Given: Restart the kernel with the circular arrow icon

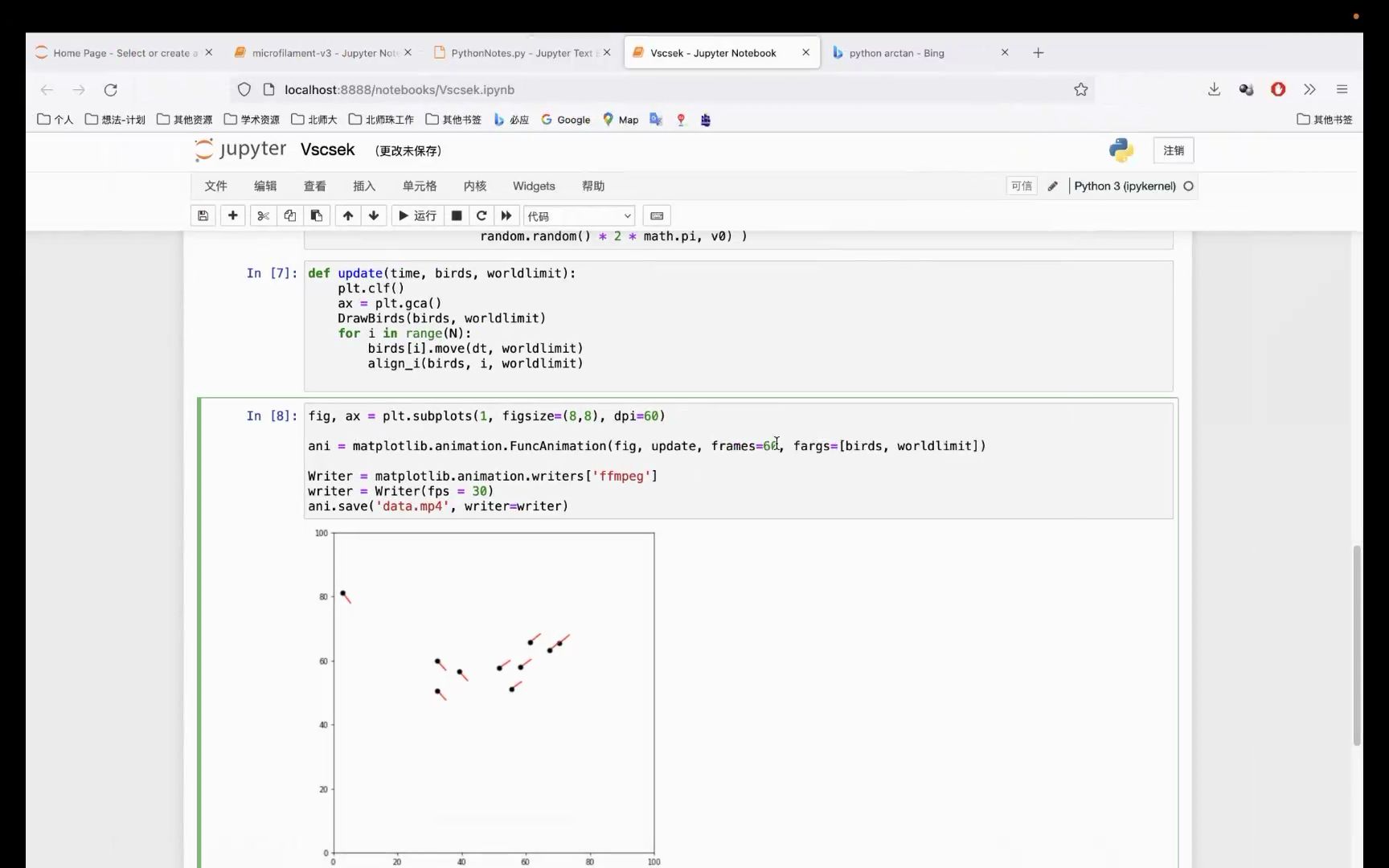Looking at the screenshot, I should click(x=481, y=215).
